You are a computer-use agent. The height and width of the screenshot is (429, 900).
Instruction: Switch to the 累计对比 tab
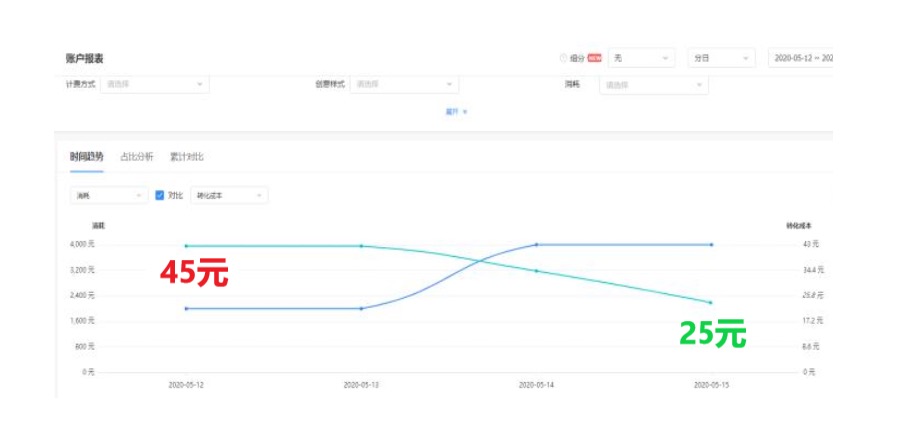[x=187, y=157]
